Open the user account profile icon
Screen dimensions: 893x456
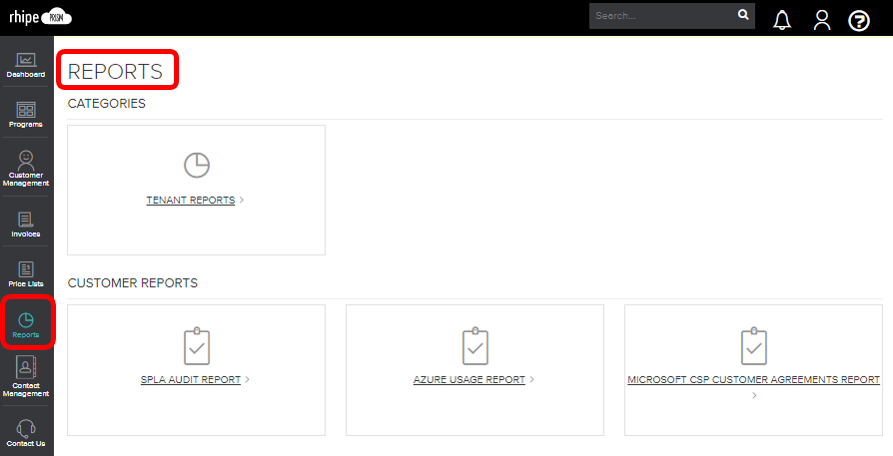tap(822, 20)
